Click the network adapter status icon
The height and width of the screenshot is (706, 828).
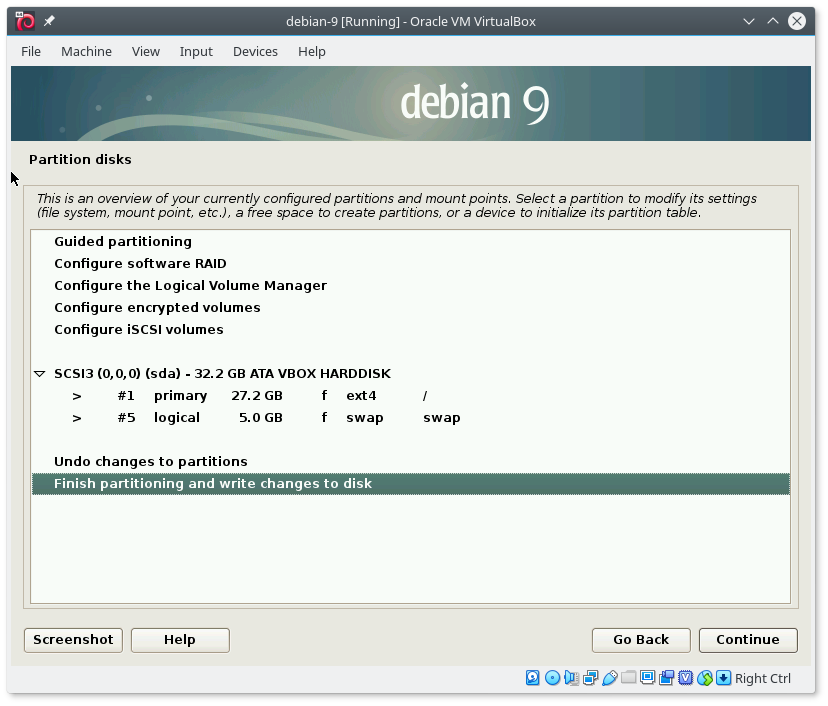tap(590, 678)
